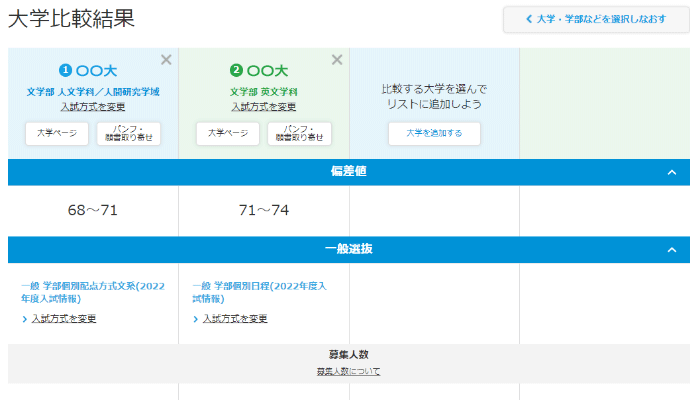Click the blue number 1 badge icon
This screenshot has height=400, width=700.
pos(66,71)
